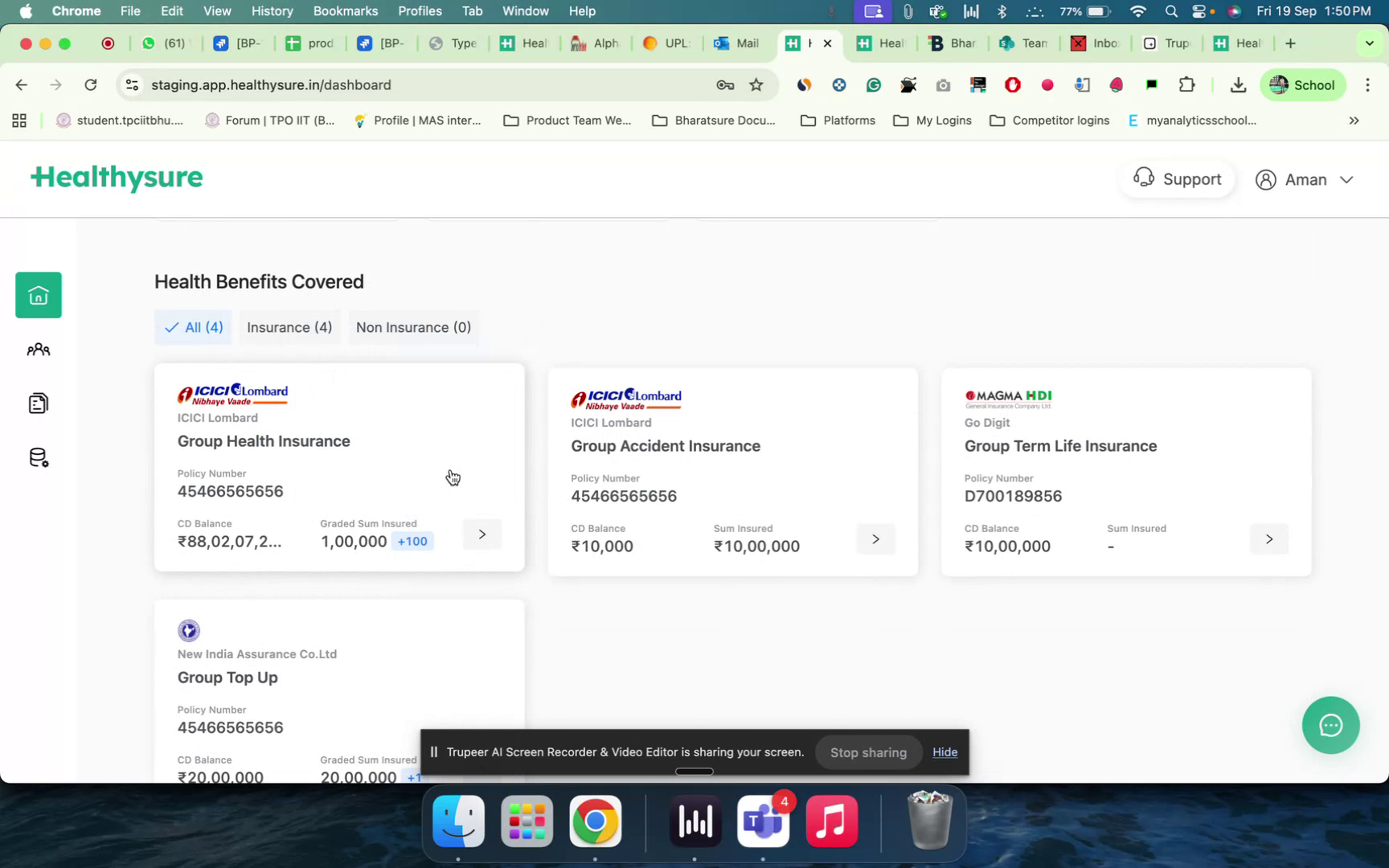Open the chat support bubble
The height and width of the screenshot is (868, 1389).
pos(1330,725)
